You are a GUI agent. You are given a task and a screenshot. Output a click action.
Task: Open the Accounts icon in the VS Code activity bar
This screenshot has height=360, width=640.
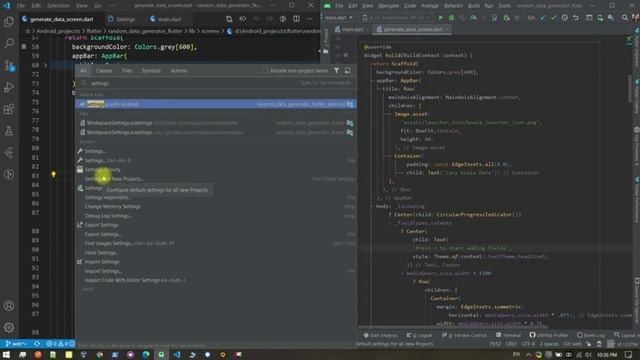9,306
